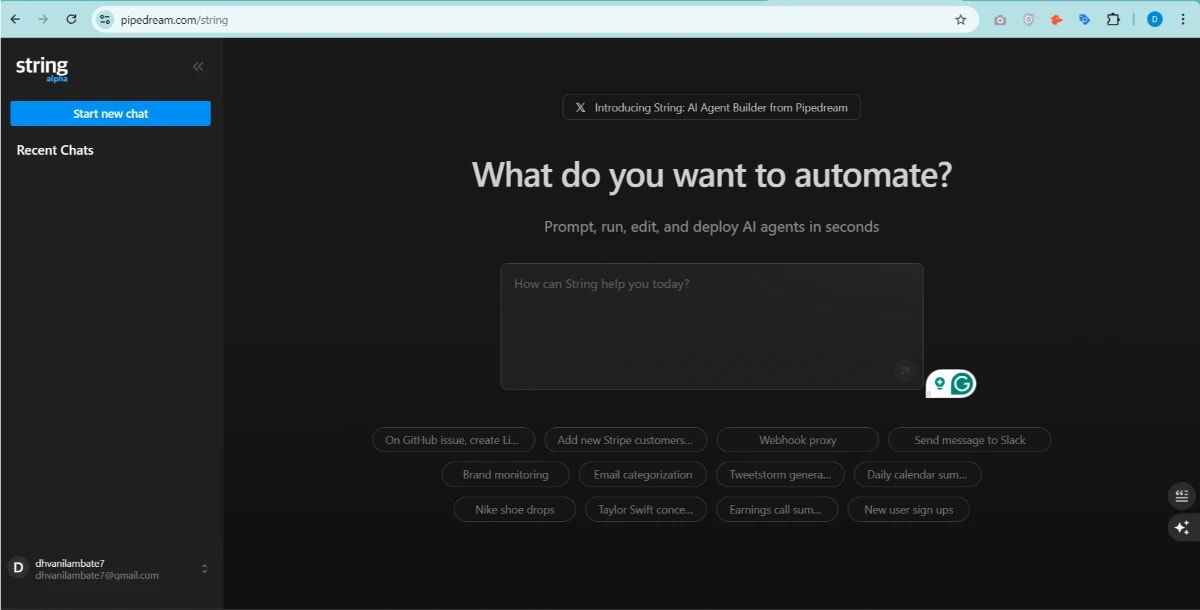Click the camera screenshot extension icon

(1000, 19)
